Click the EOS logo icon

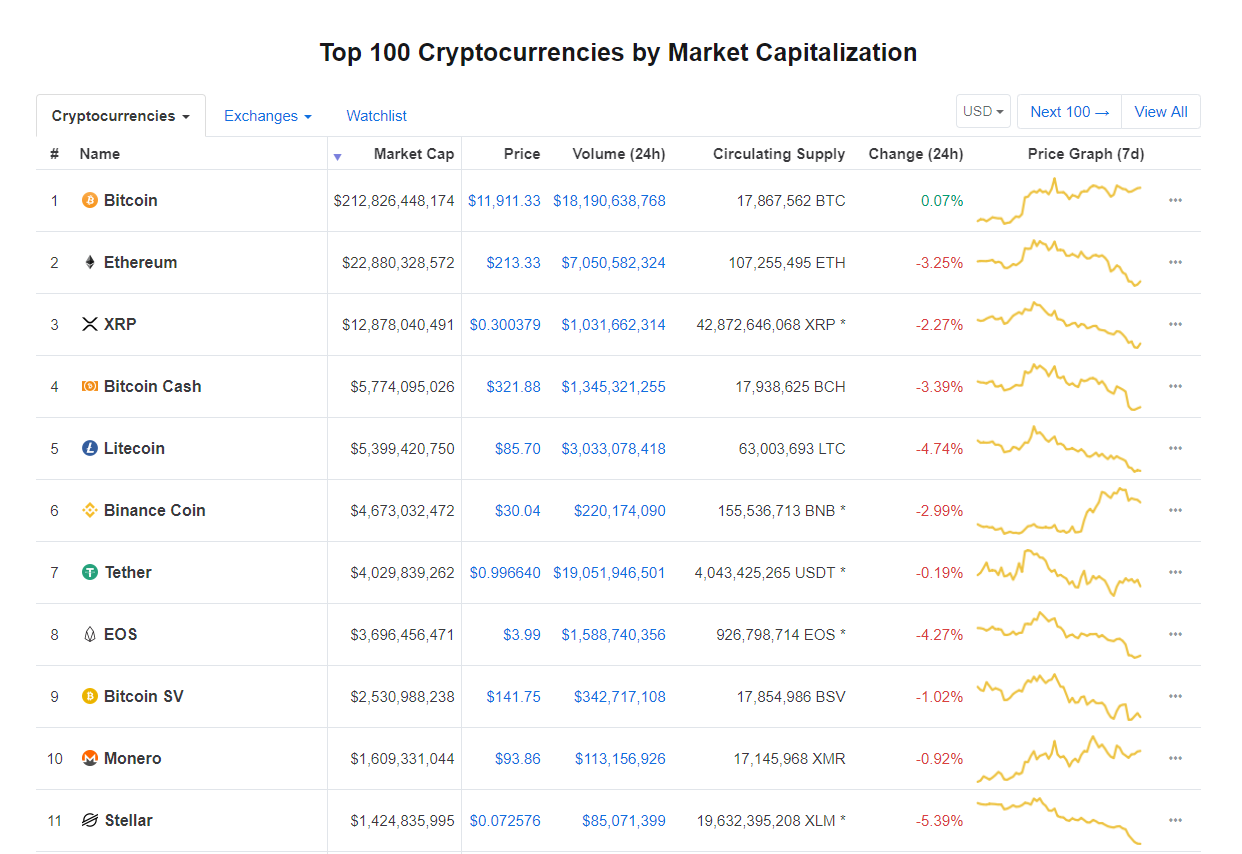click(89, 634)
